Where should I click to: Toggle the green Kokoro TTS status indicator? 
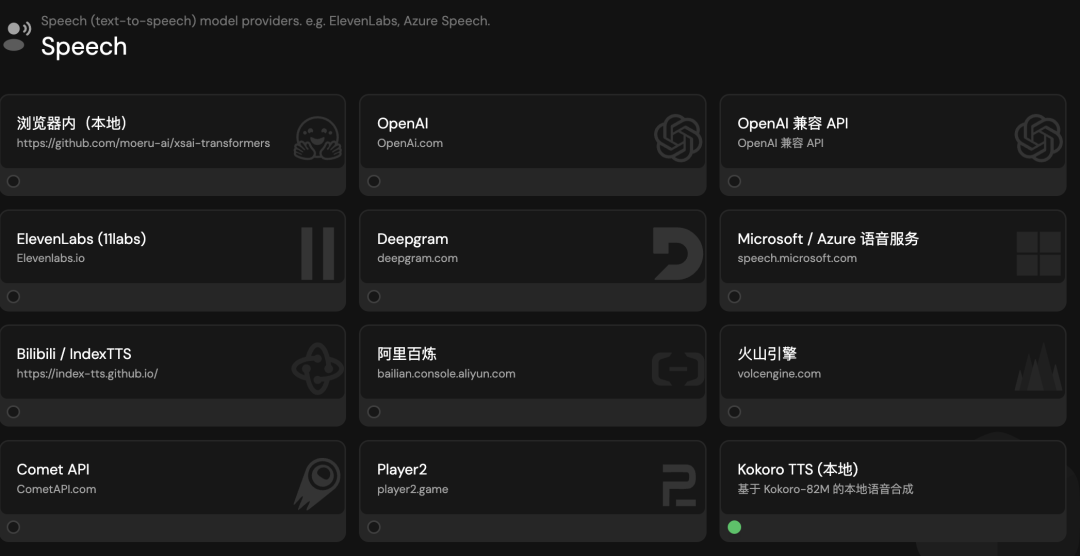click(x=734, y=527)
